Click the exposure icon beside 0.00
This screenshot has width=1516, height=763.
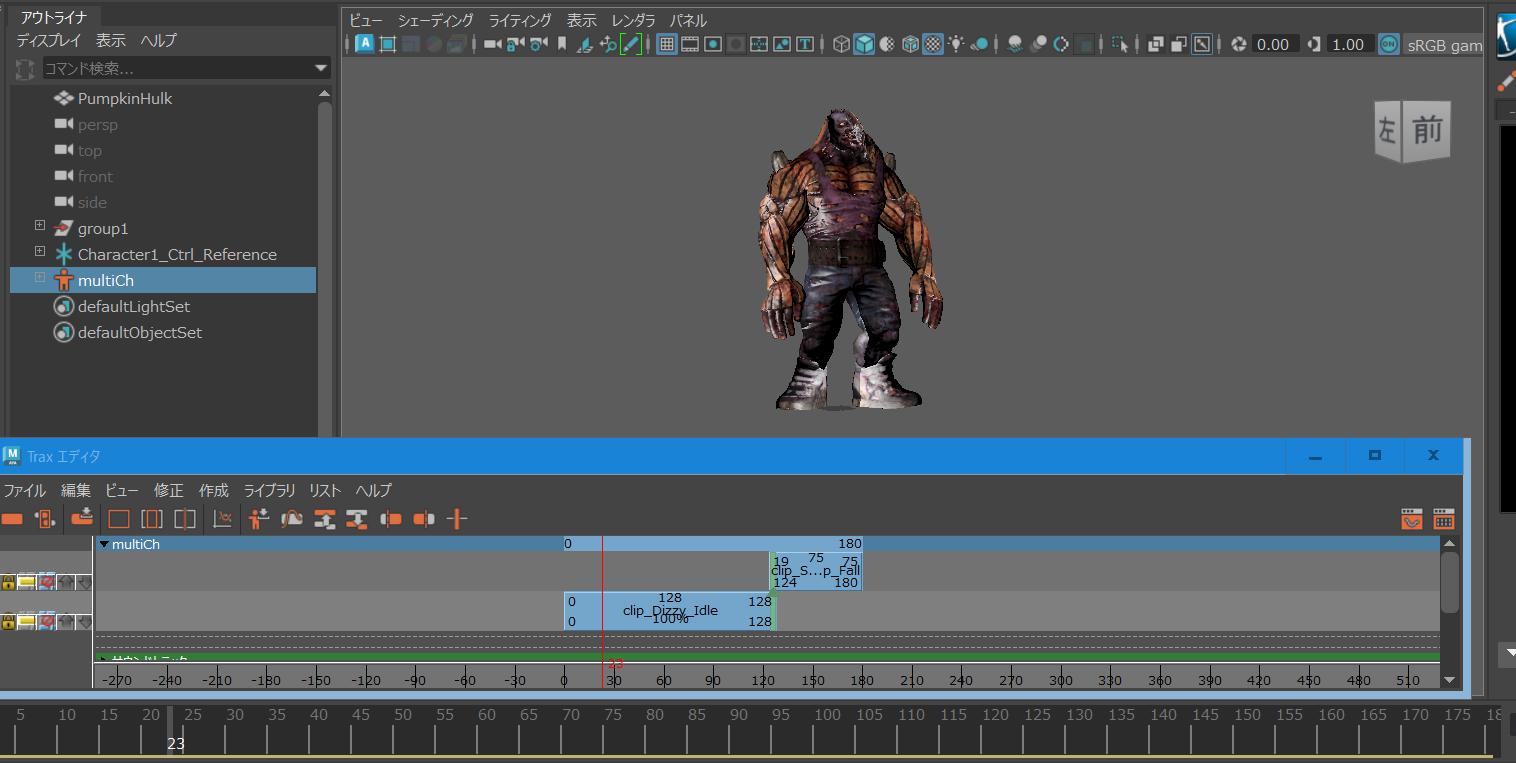coord(1239,44)
